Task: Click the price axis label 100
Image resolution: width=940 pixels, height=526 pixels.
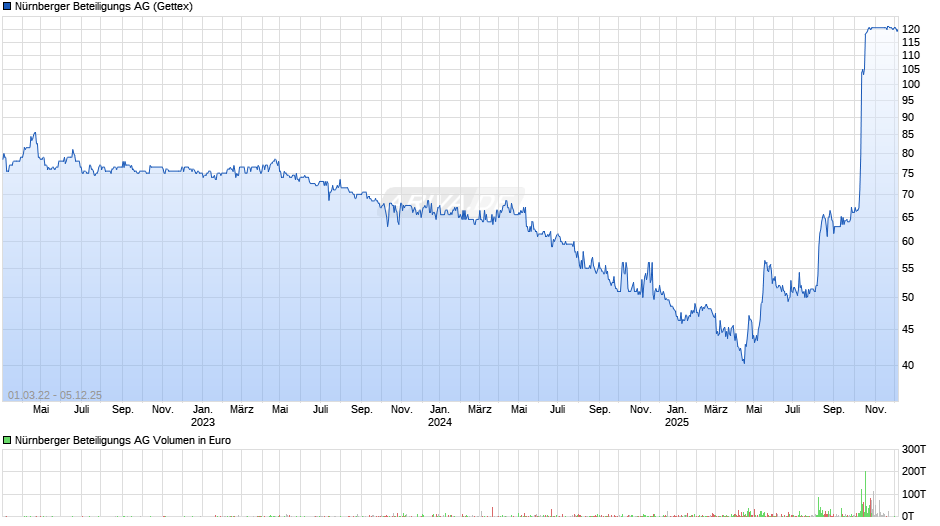Action: [x=911, y=85]
